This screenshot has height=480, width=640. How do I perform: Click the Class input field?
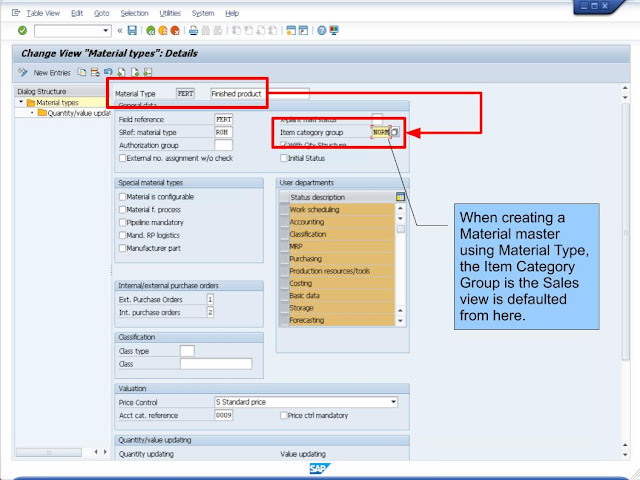tap(216, 364)
